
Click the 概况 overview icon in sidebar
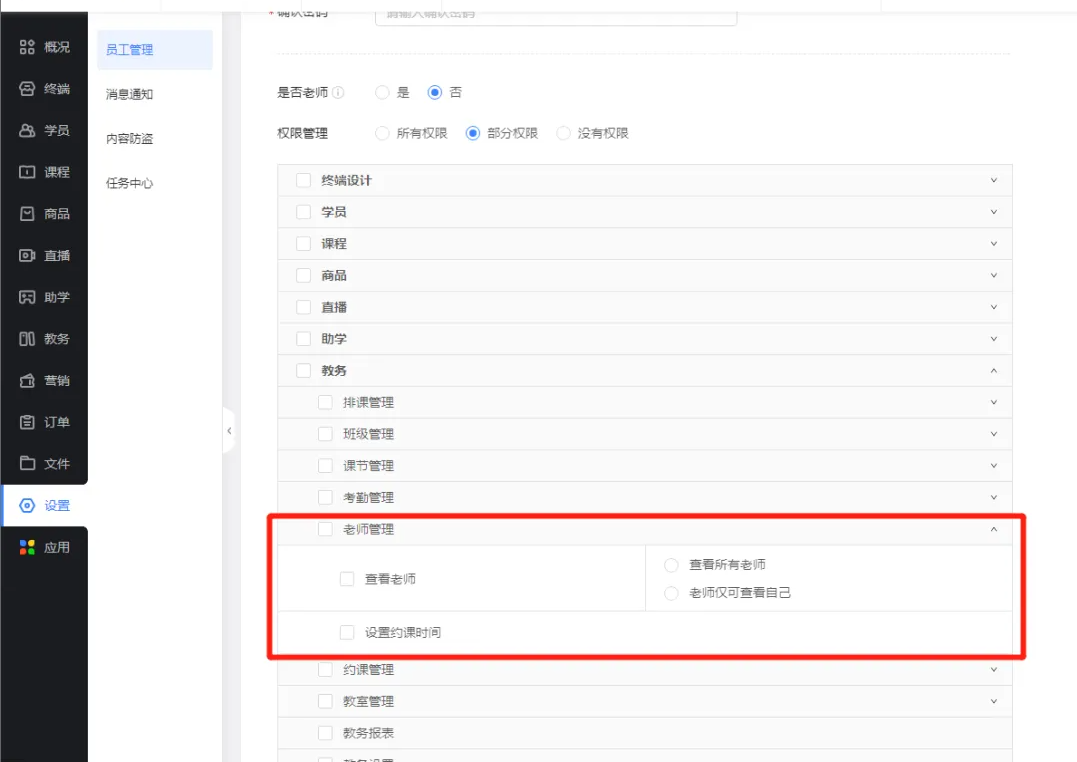pyautogui.click(x=27, y=47)
